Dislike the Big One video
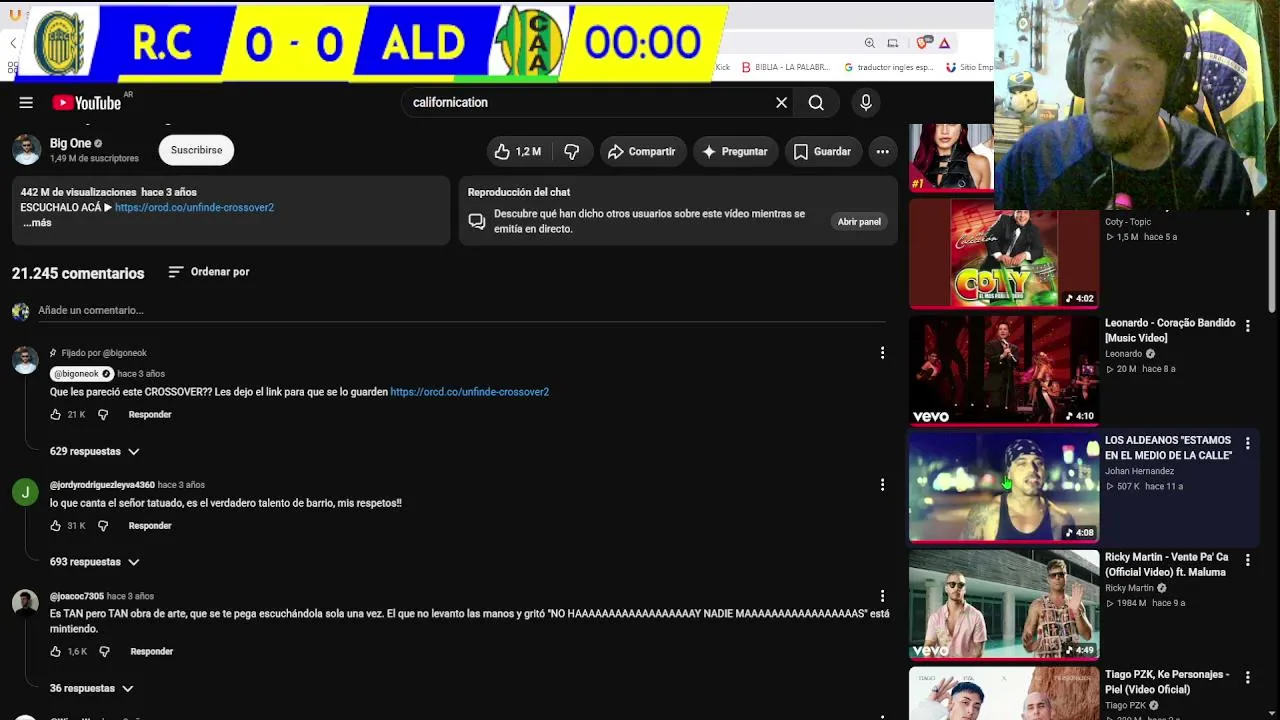This screenshot has height=720, width=1280. tap(572, 151)
